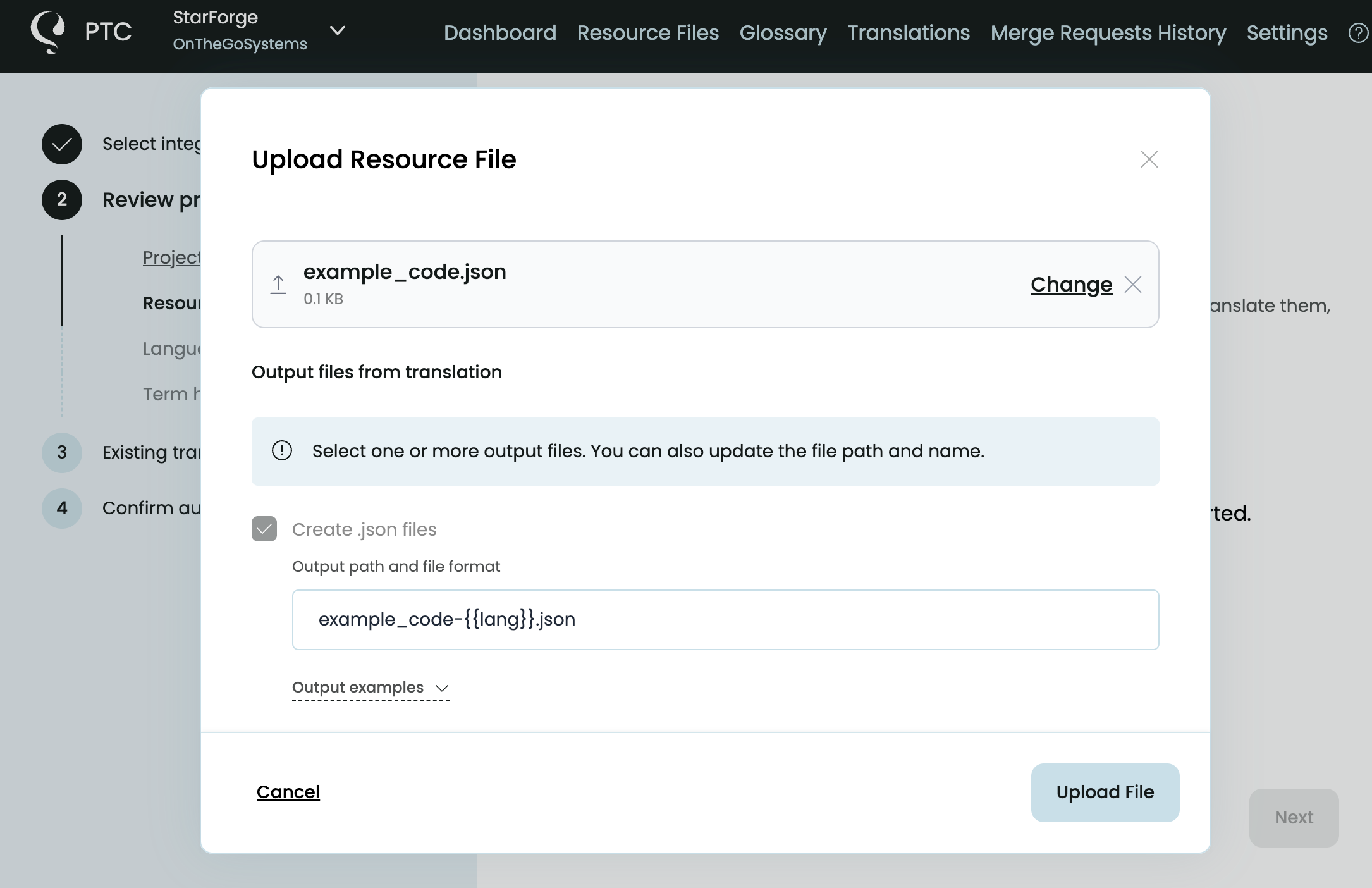Click the output path input field
Viewport: 1372px width, 888px height.
(725, 620)
